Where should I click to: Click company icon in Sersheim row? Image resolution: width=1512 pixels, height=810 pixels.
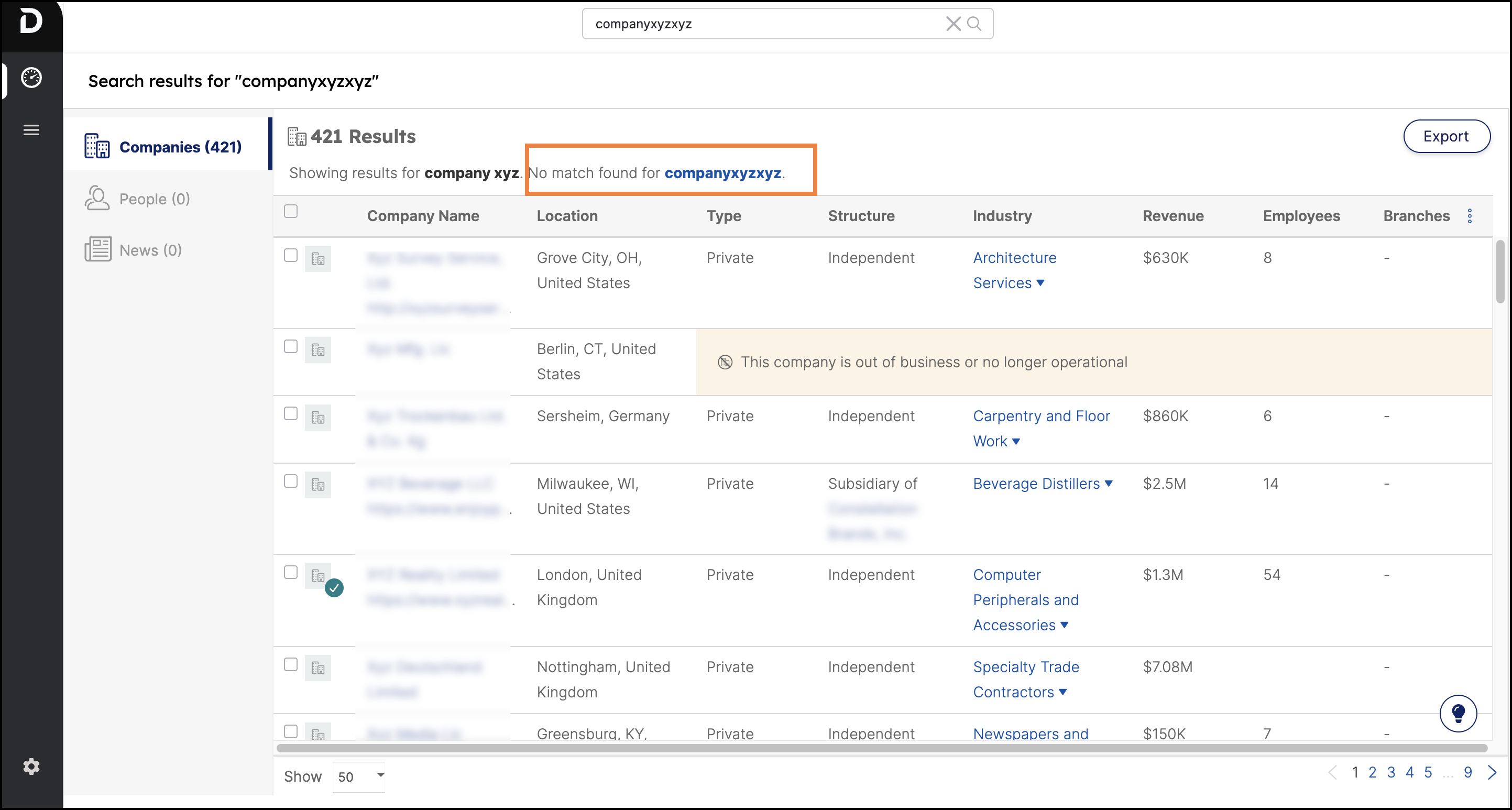point(318,418)
